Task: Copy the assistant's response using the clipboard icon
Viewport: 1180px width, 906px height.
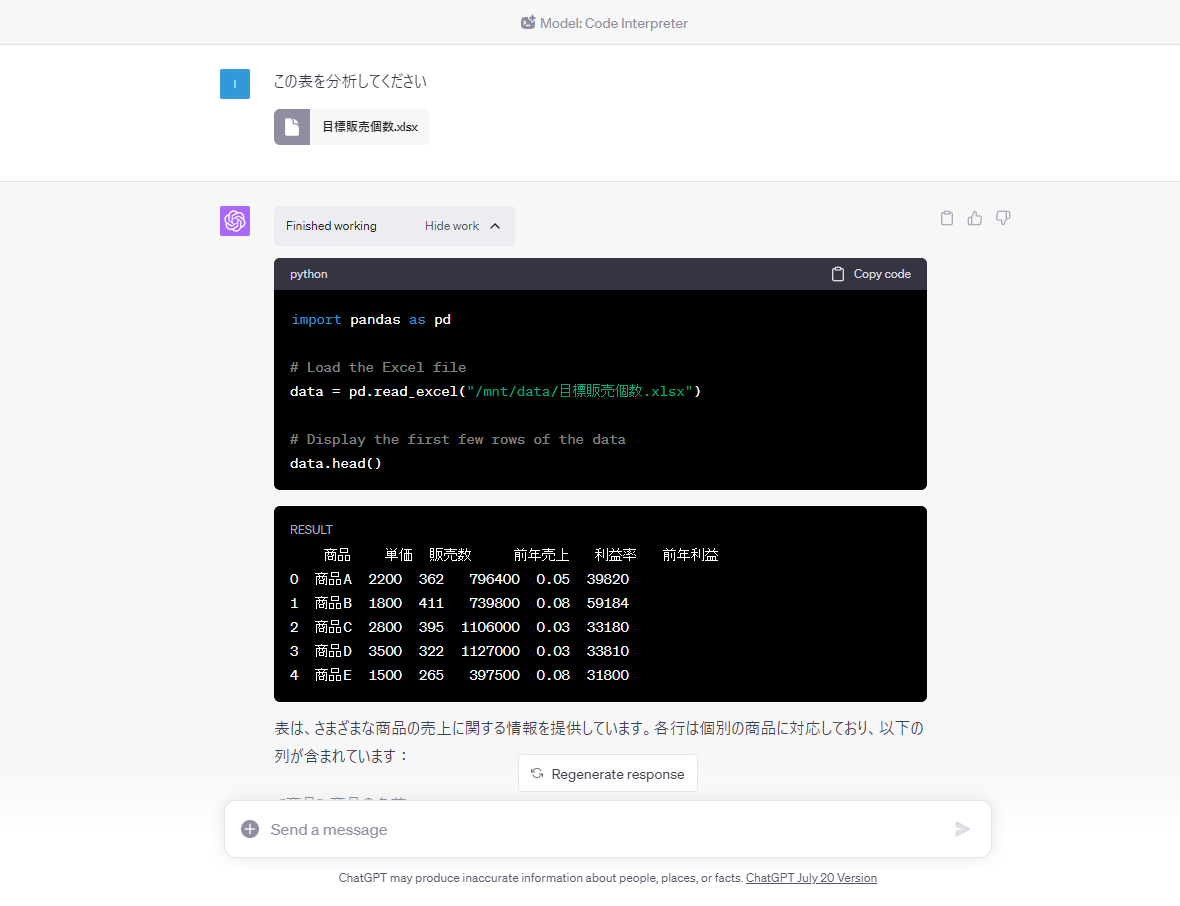Action: click(946, 217)
